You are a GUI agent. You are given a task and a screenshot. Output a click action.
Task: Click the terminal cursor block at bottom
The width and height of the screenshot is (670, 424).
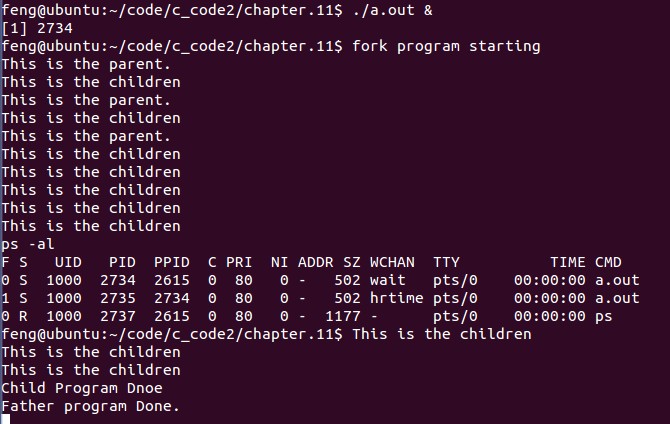[5, 420]
